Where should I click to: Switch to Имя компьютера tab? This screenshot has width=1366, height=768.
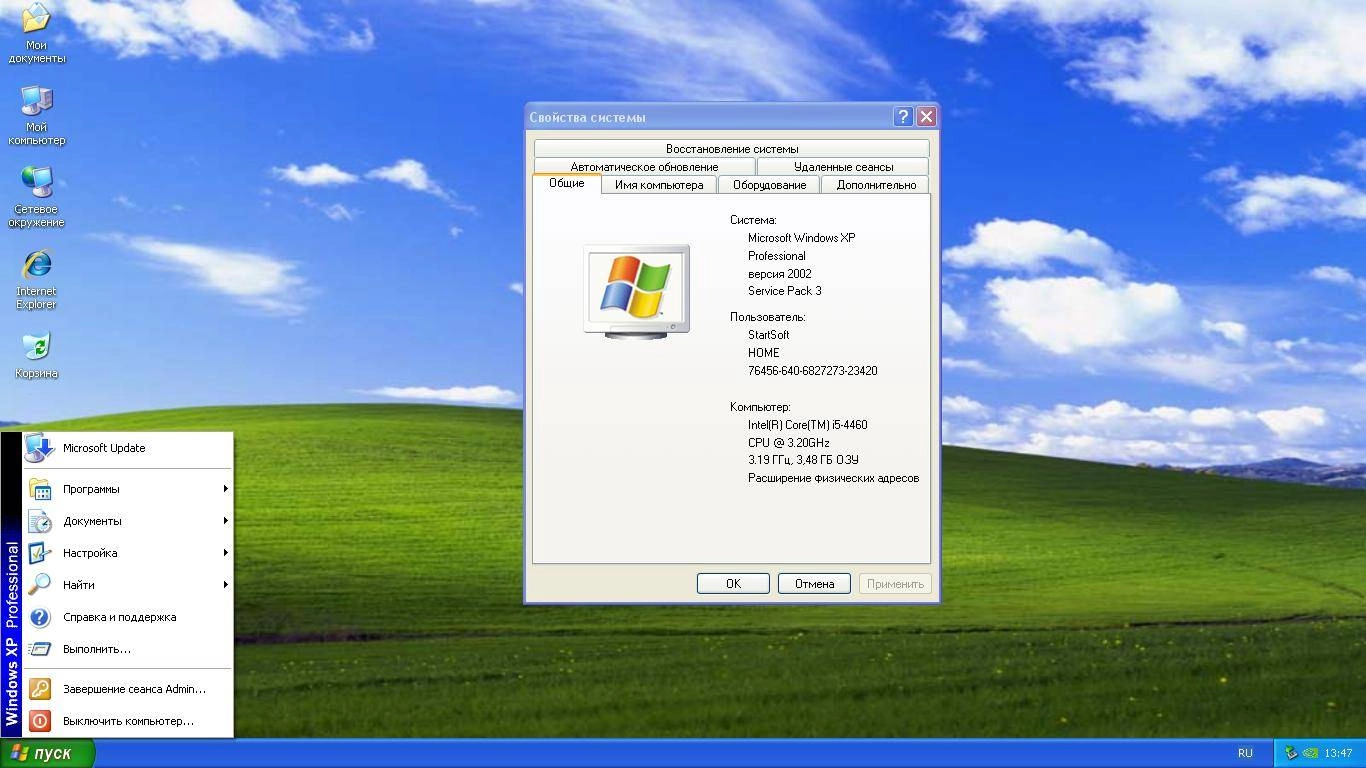(x=659, y=185)
